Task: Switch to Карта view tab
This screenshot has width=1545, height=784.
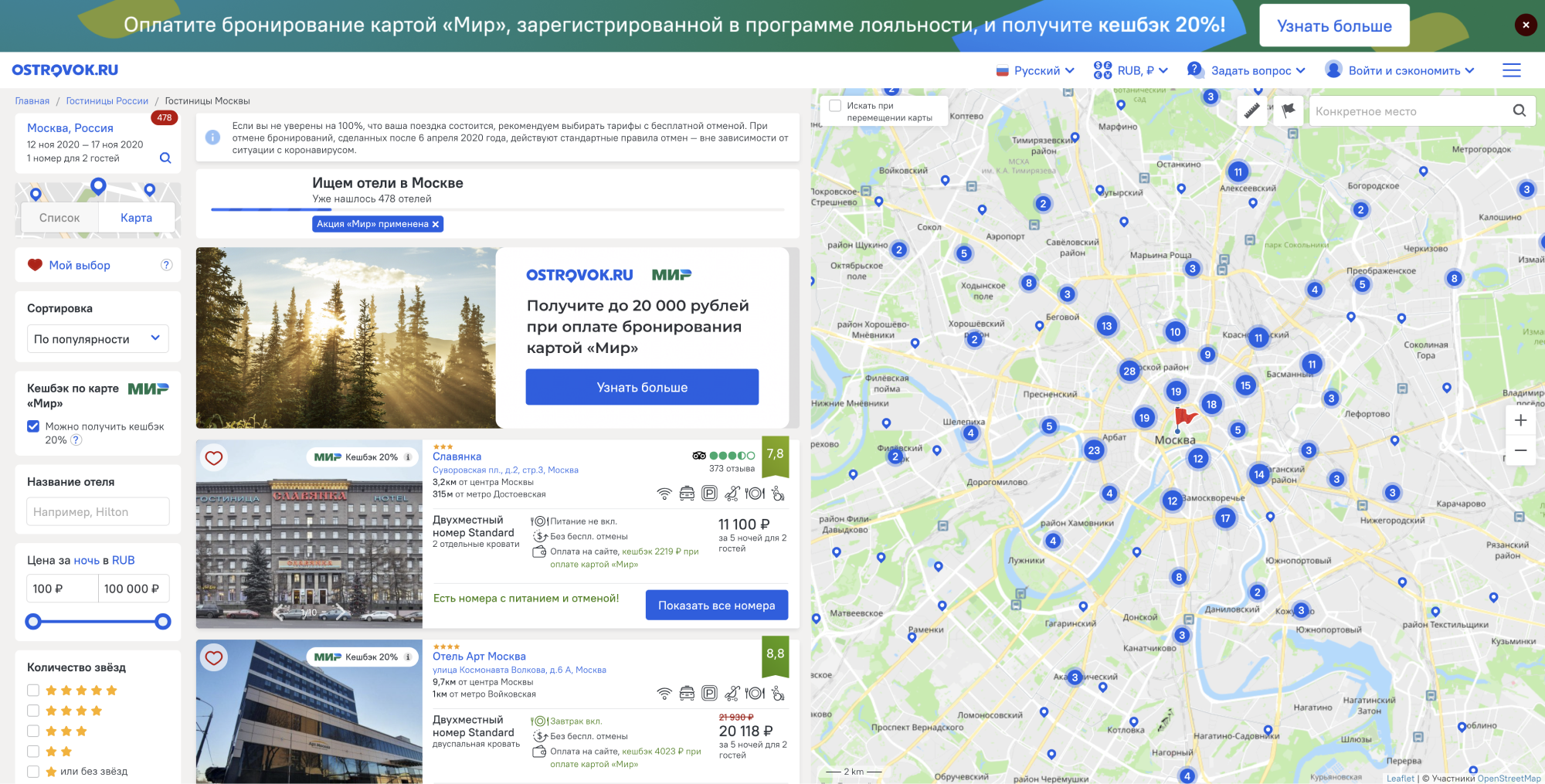Action: pos(136,218)
